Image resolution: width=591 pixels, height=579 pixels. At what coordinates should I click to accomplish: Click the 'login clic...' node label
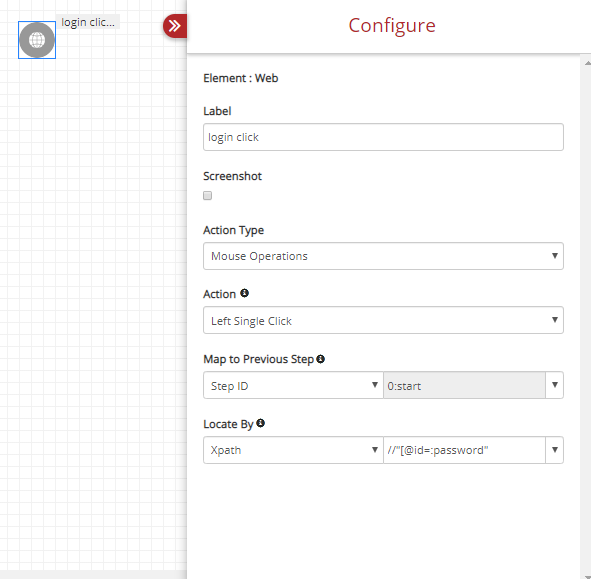point(88,22)
